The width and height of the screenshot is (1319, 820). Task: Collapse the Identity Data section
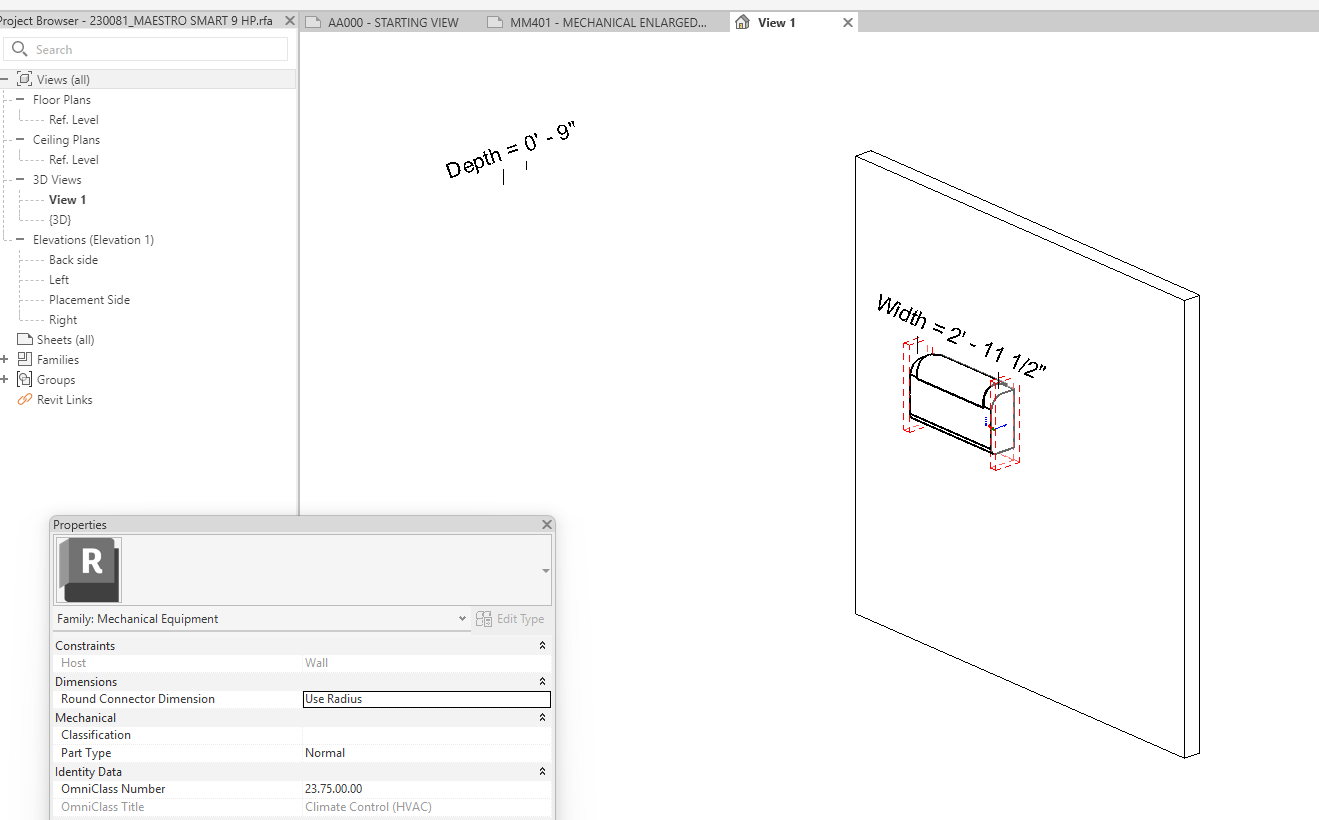(542, 772)
